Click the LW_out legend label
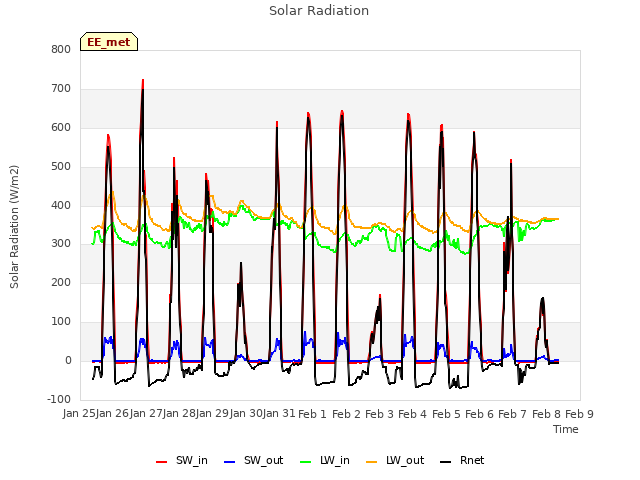The height and width of the screenshot is (480, 640). point(405,460)
